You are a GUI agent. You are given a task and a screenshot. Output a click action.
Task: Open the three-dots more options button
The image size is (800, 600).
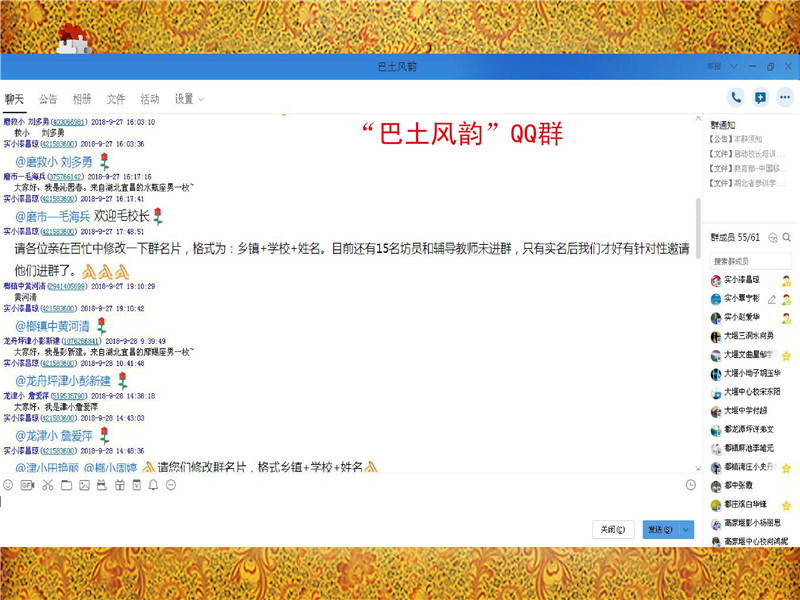tap(784, 97)
